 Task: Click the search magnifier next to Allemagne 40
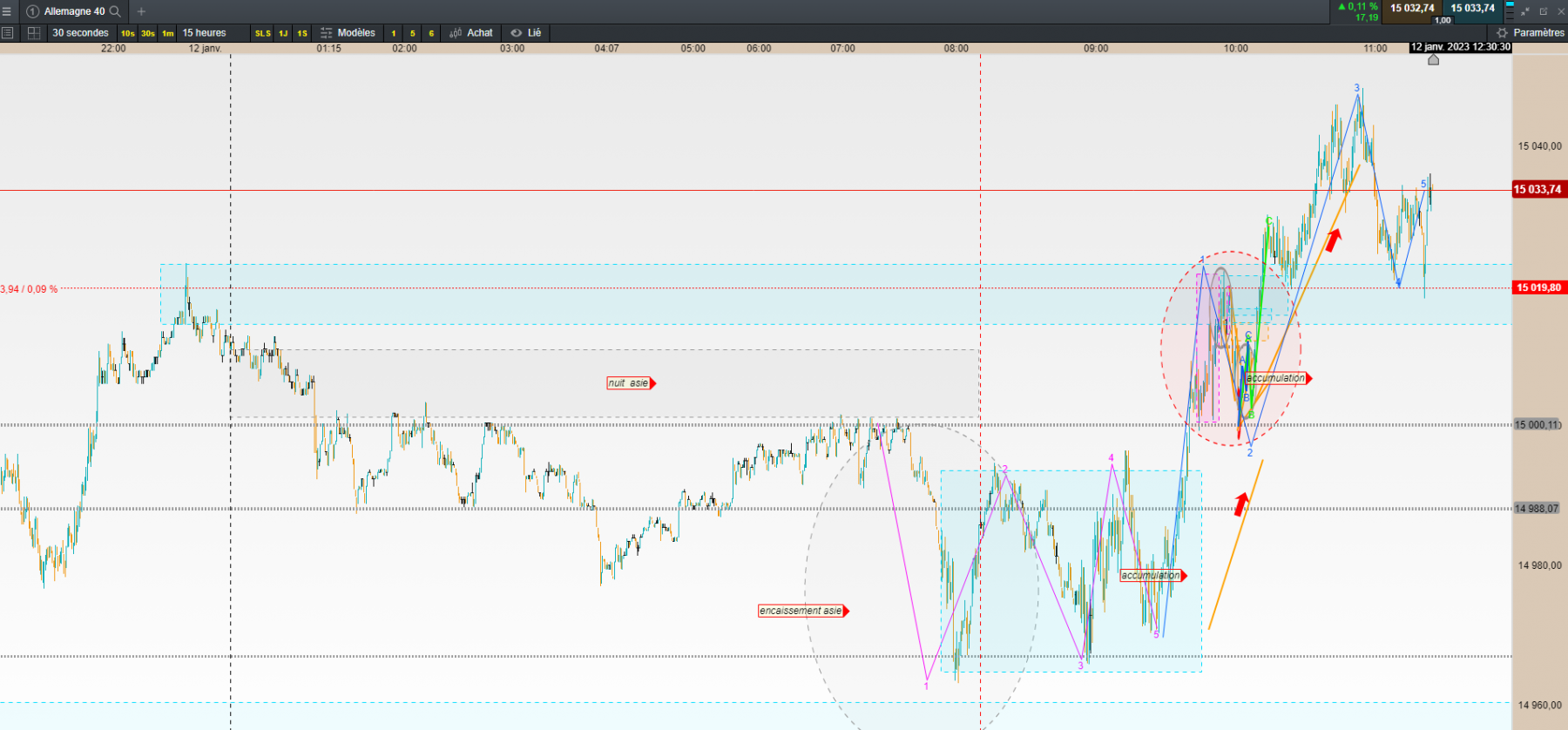click(115, 11)
